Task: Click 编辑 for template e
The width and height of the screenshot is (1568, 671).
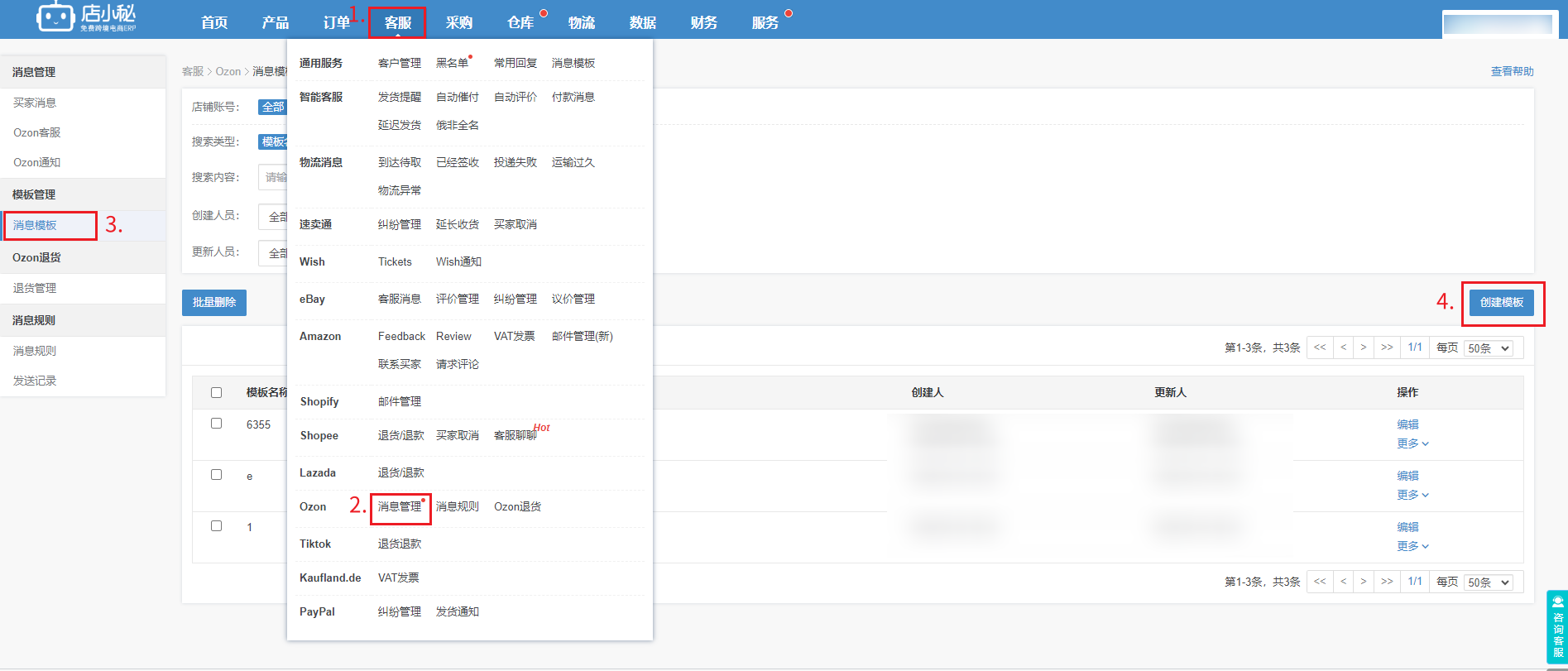Action: pyautogui.click(x=1407, y=476)
